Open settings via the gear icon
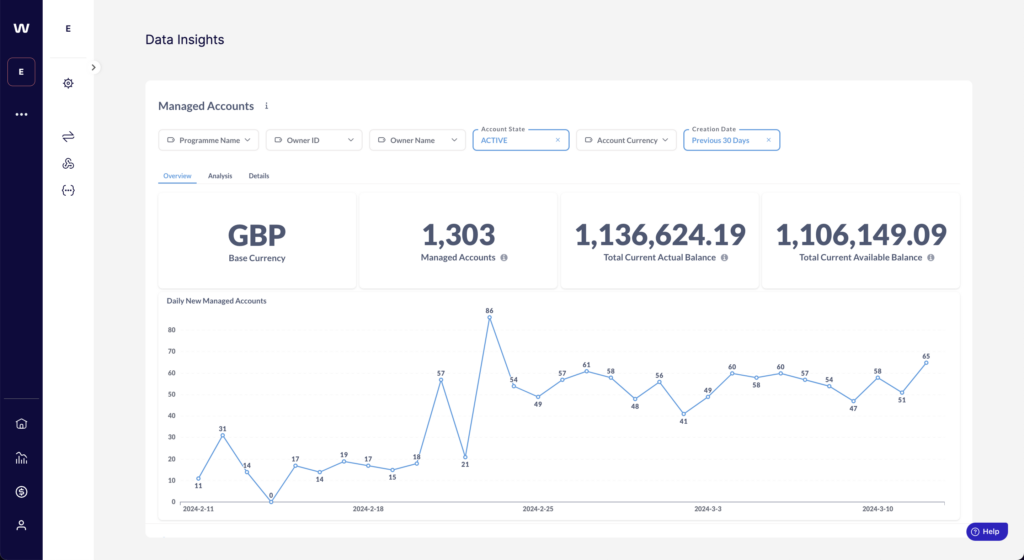This screenshot has width=1024, height=560. [68, 83]
